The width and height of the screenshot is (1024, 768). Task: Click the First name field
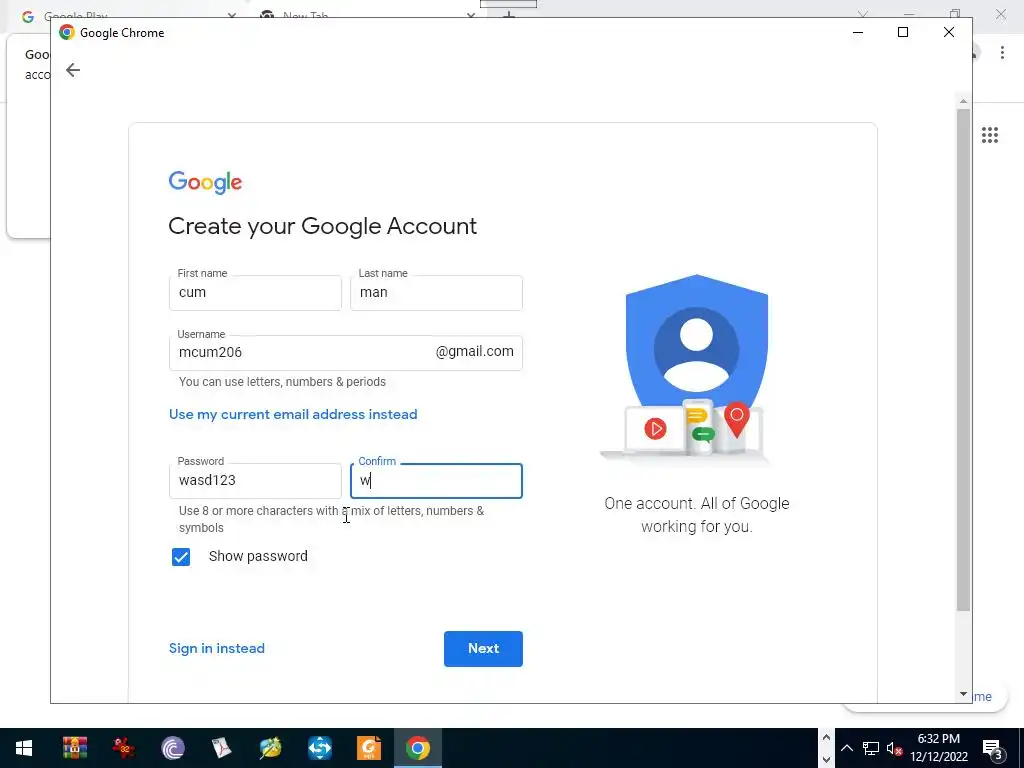(x=255, y=293)
